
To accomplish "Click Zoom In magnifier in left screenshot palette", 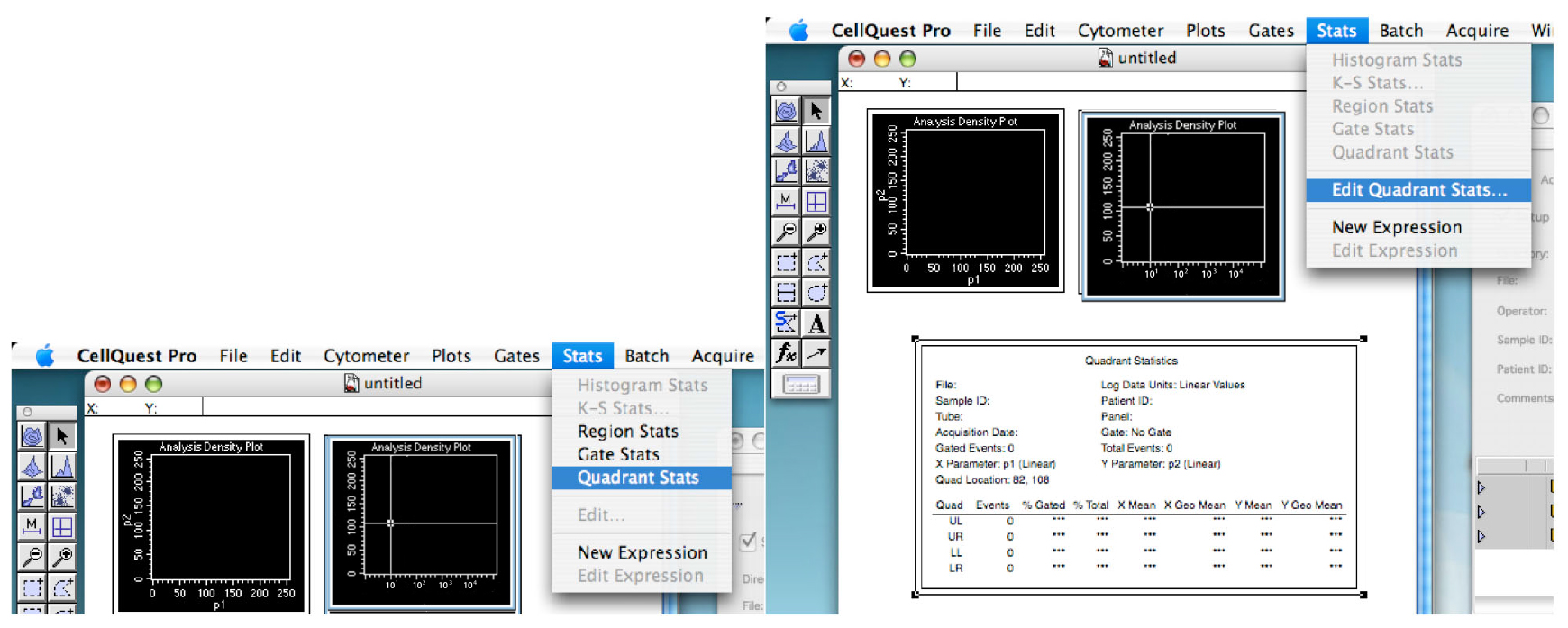I will click(x=62, y=557).
